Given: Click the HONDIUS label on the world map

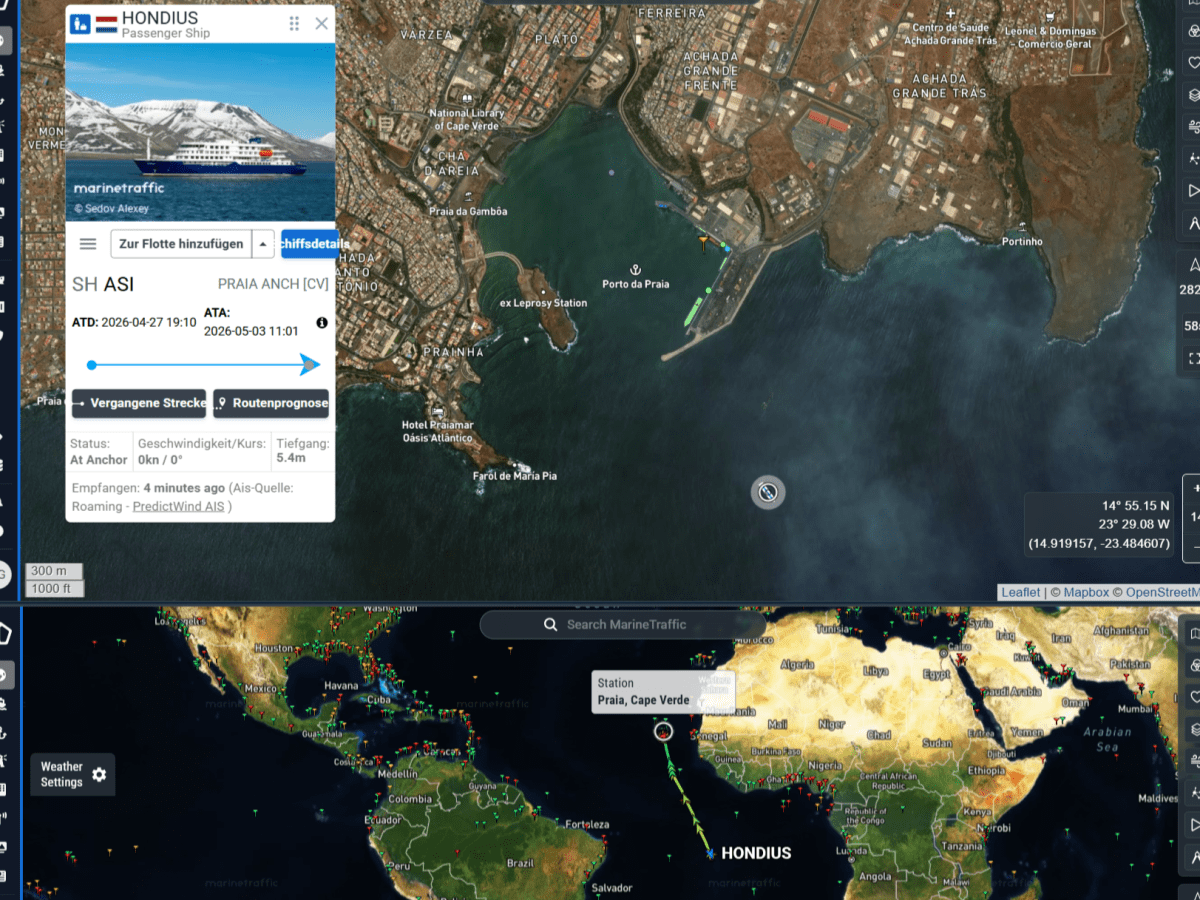Looking at the screenshot, I should pos(756,853).
